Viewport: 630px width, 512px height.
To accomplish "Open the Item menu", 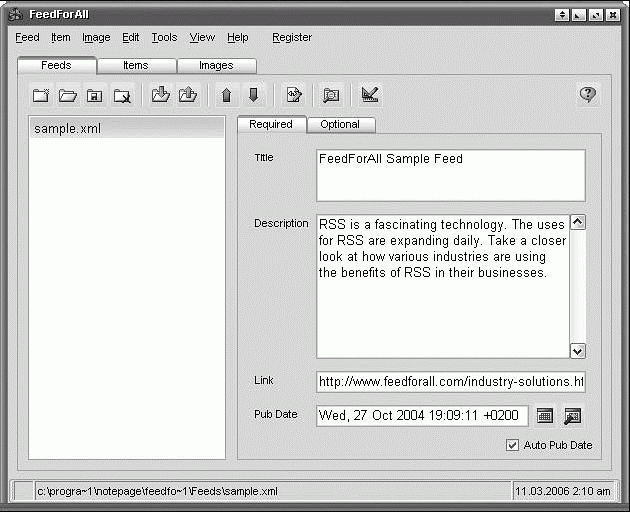I will point(61,37).
